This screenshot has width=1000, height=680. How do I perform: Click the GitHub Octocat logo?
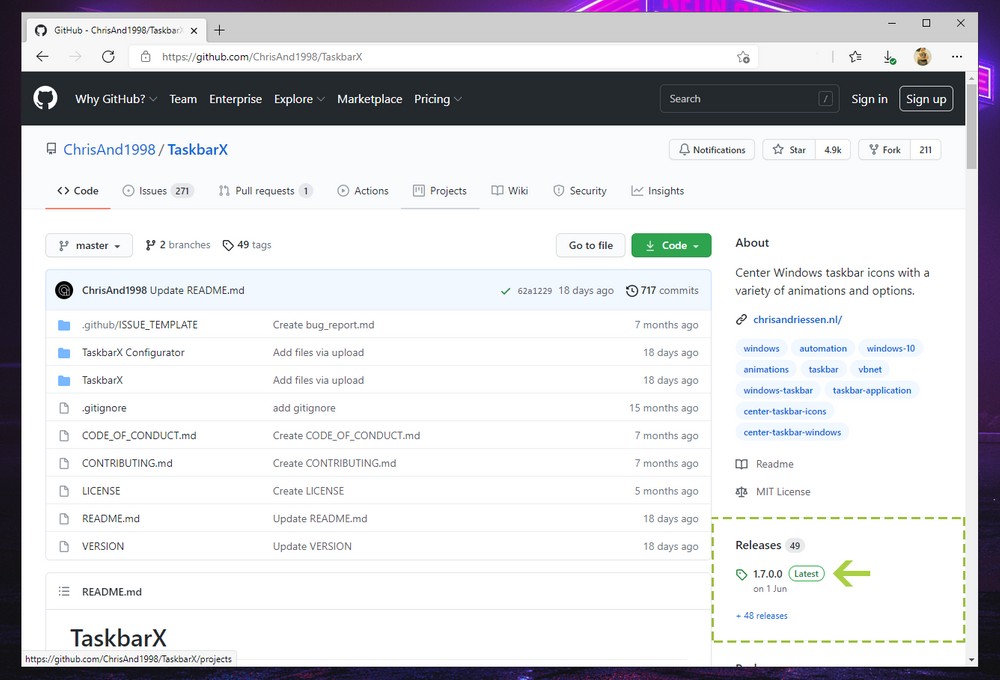(45, 99)
